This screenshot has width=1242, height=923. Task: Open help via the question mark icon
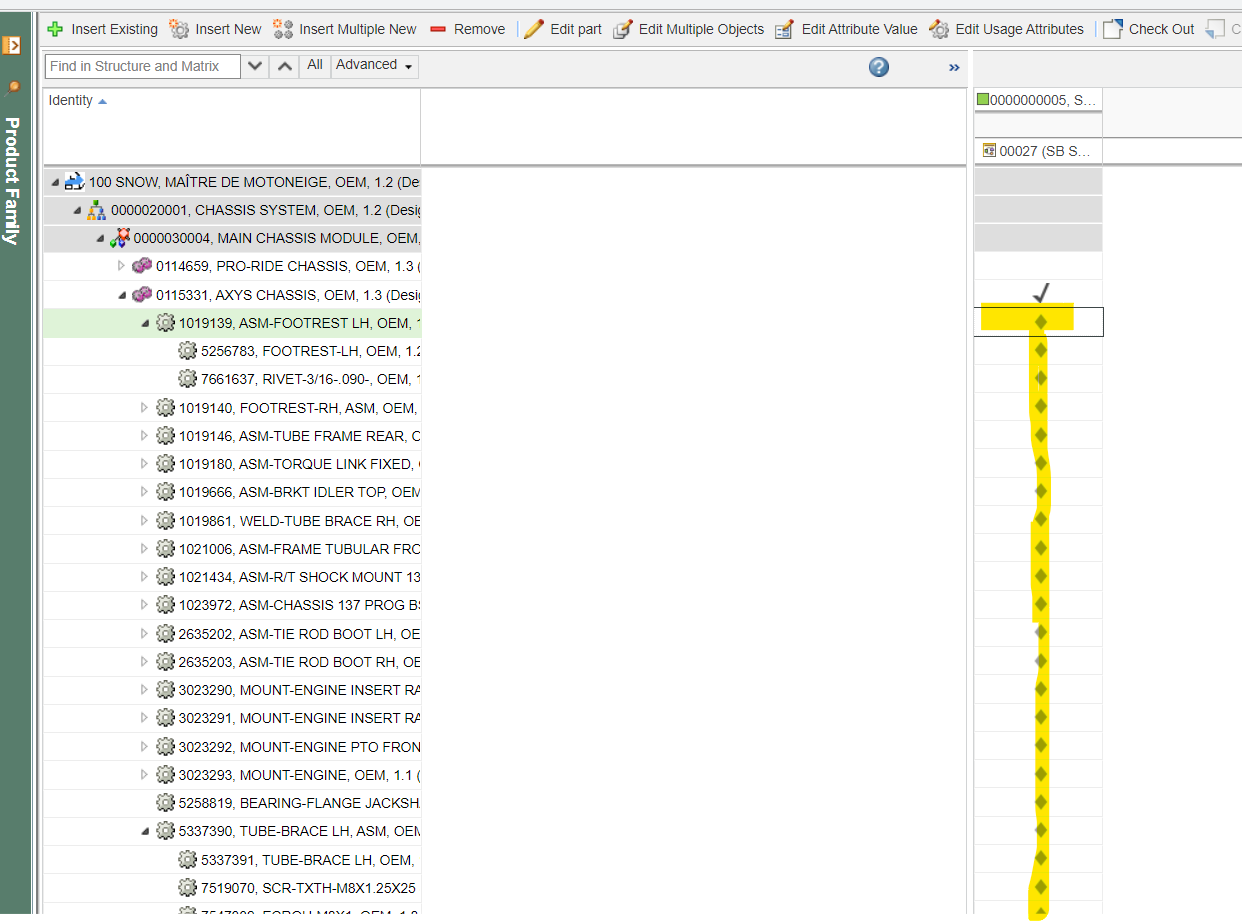(878, 66)
